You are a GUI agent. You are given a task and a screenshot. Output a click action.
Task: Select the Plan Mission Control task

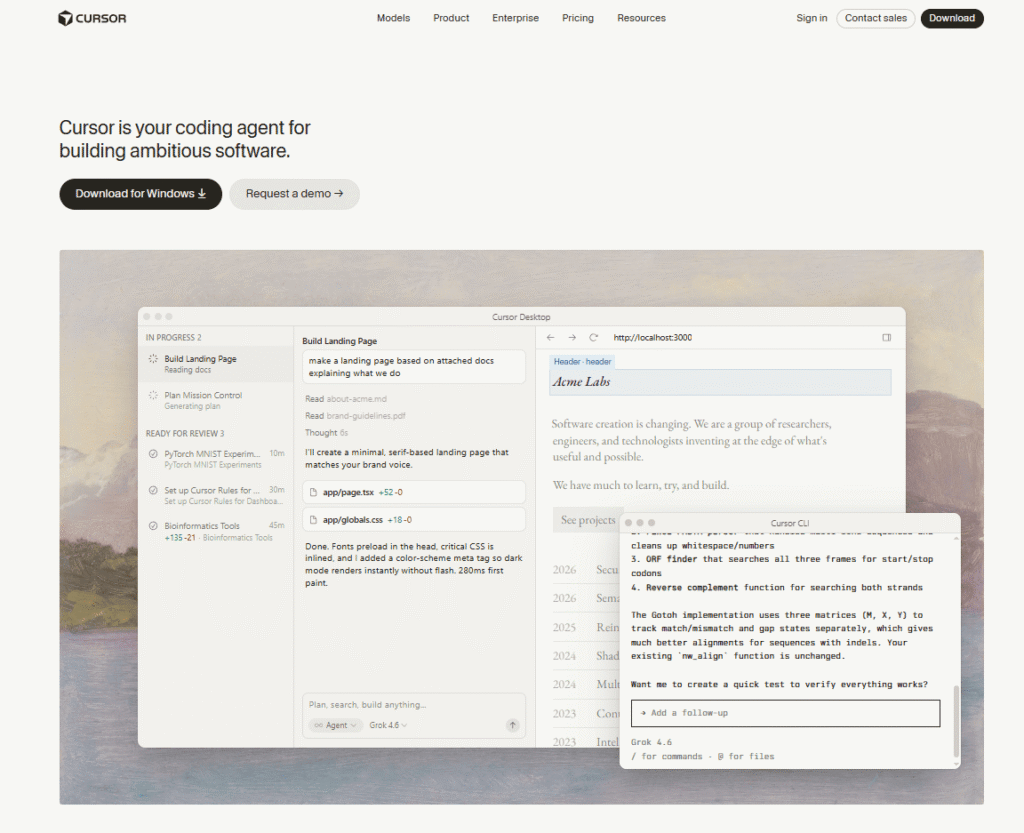216,400
